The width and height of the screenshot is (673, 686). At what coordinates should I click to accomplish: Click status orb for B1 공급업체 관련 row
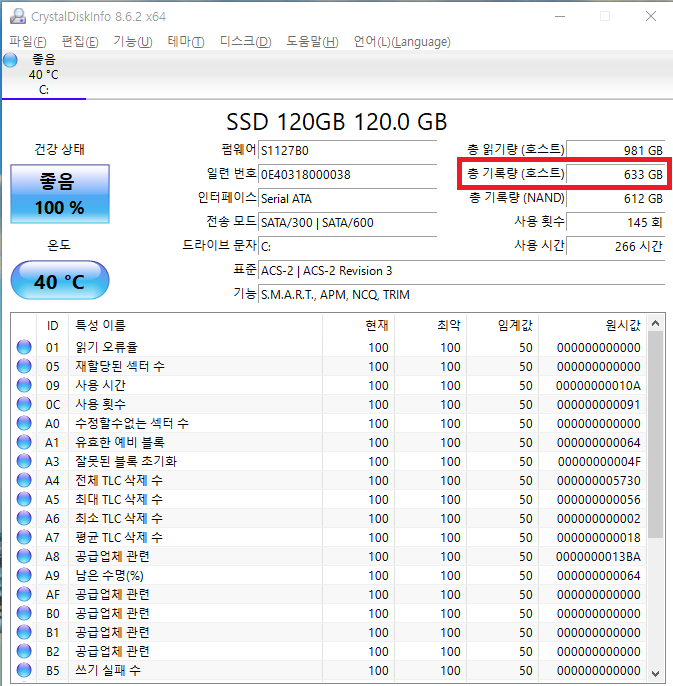coord(24,633)
